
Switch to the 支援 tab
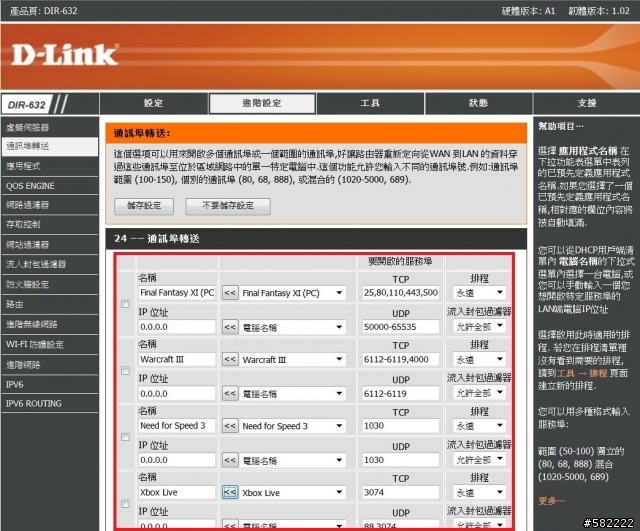[587, 103]
